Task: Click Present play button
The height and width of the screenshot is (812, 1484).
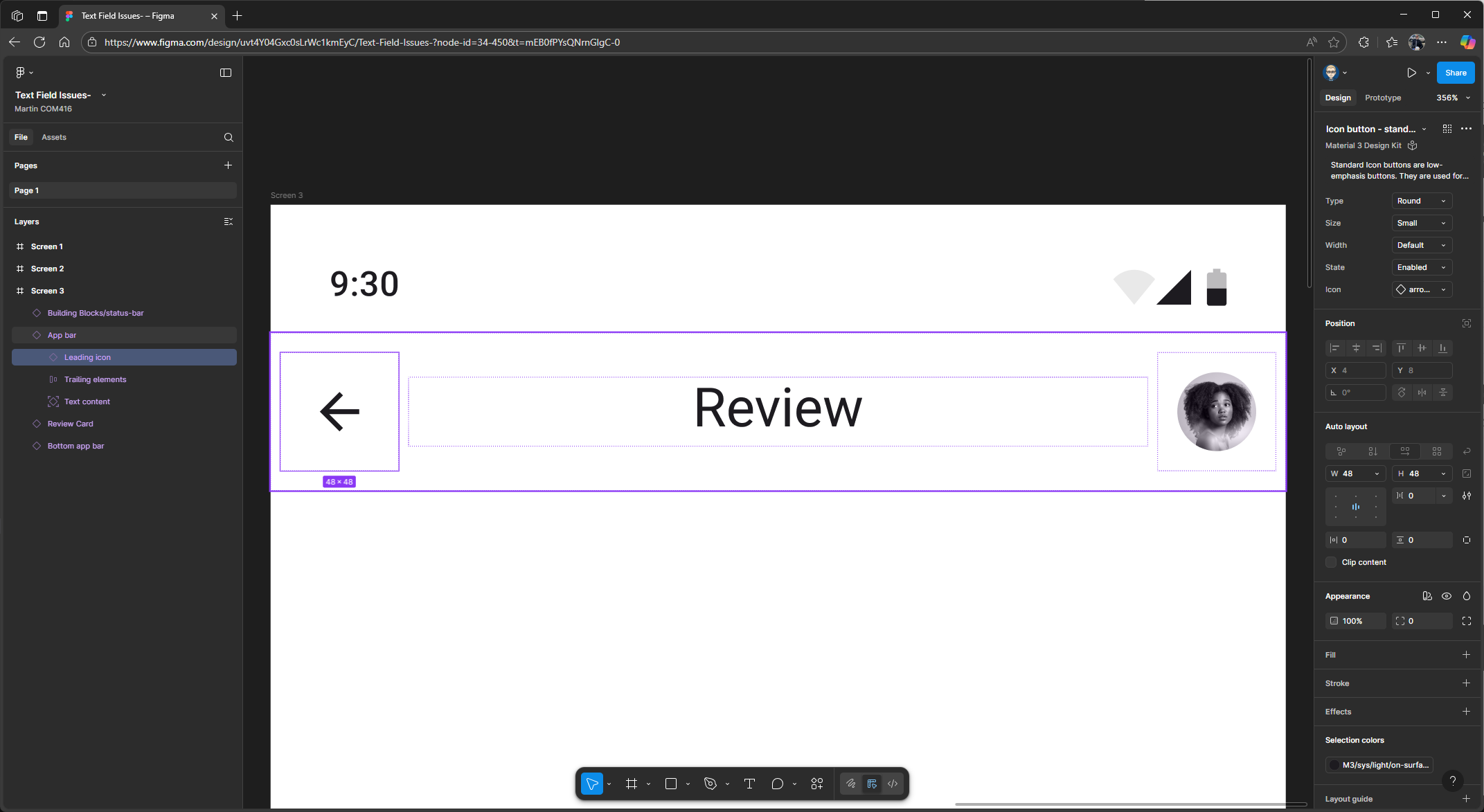Action: click(1411, 73)
